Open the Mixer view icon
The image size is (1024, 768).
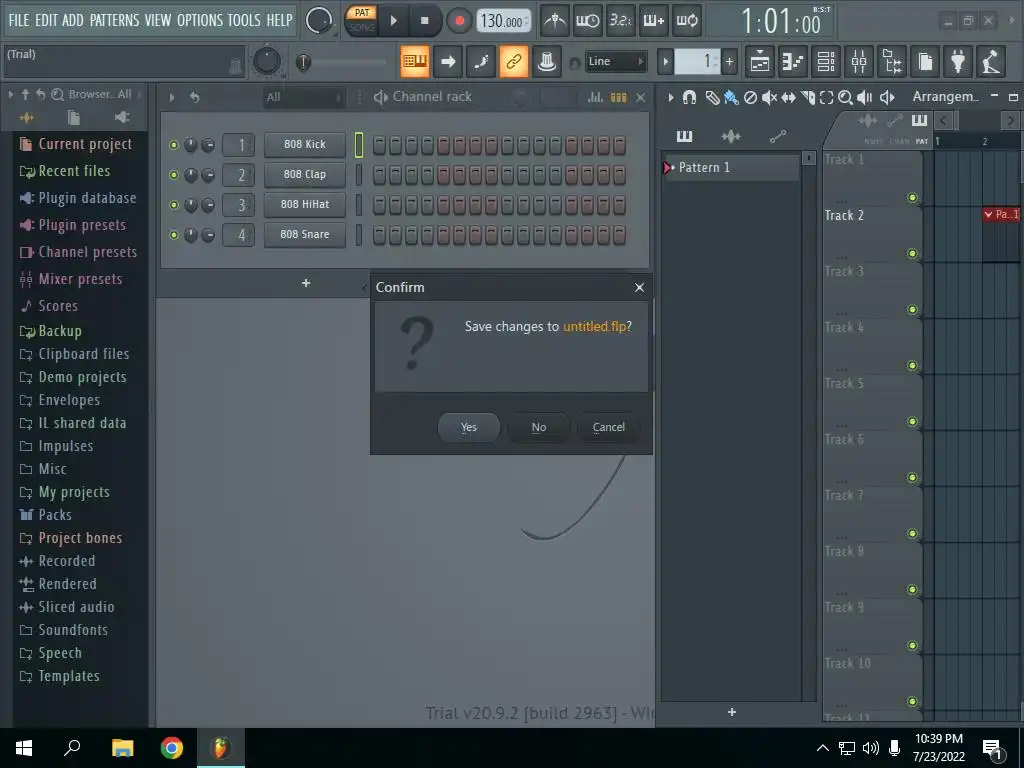click(x=859, y=61)
